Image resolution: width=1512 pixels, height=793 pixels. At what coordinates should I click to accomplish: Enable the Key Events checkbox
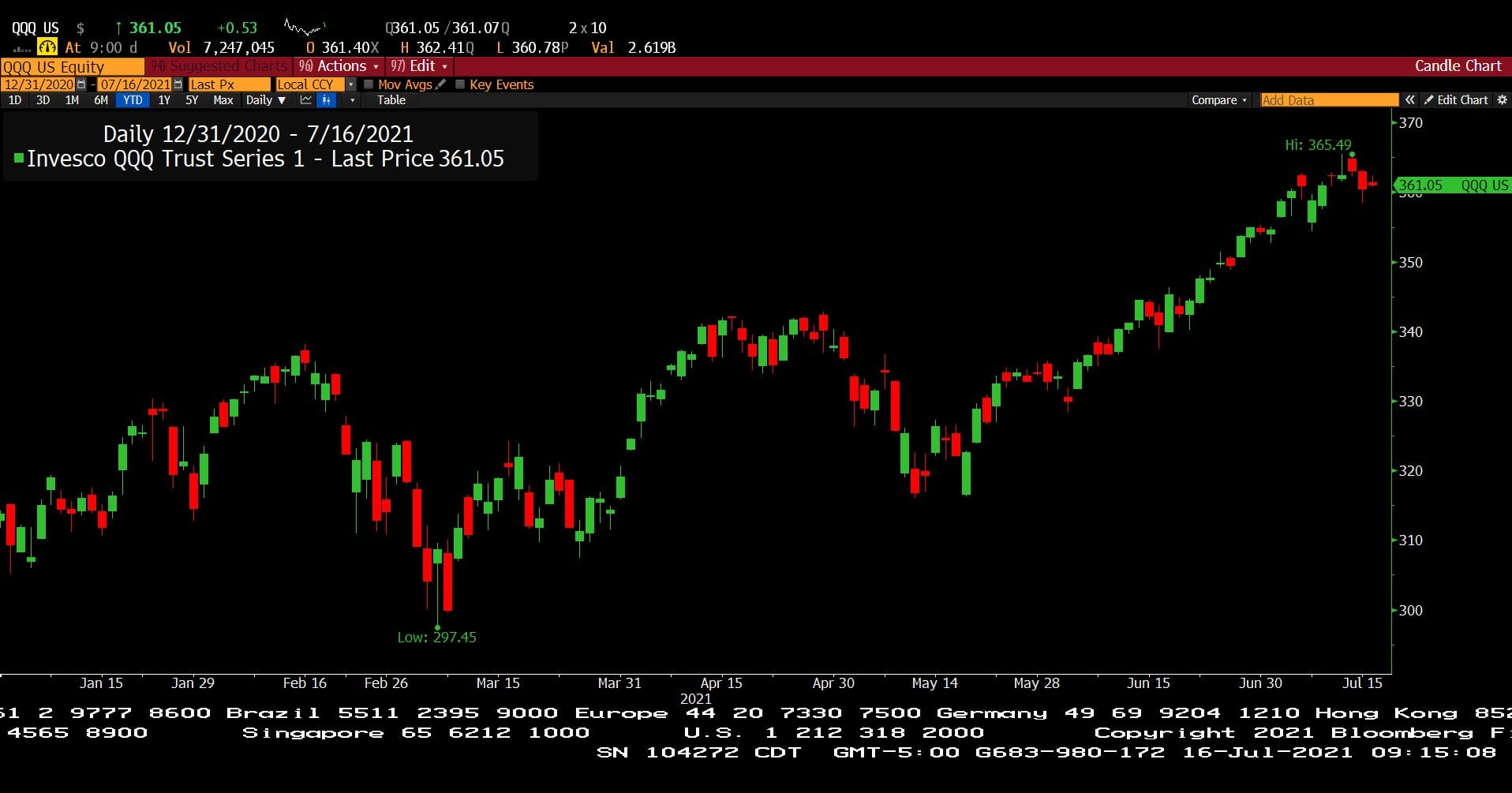(460, 84)
